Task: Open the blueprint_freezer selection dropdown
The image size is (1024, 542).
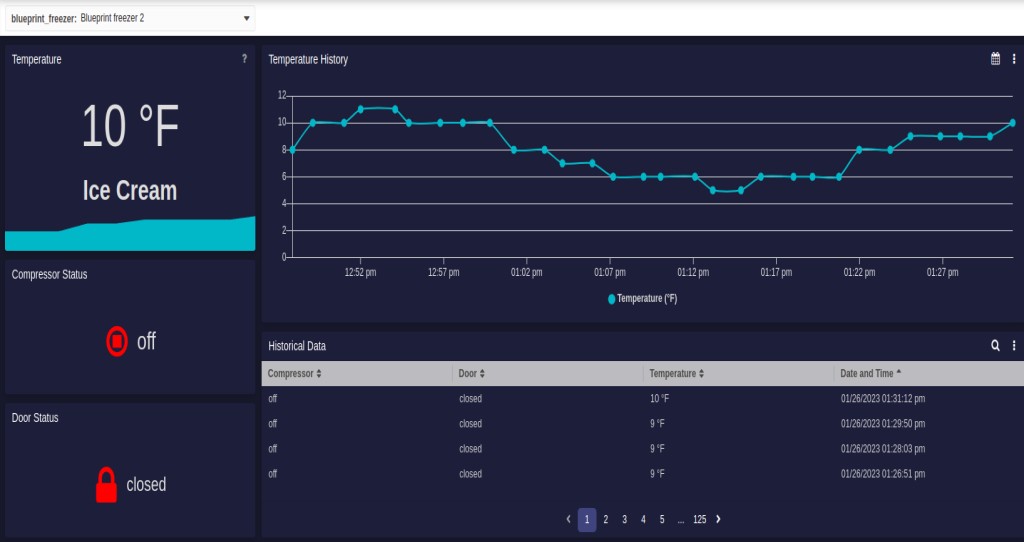Action: (247, 18)
